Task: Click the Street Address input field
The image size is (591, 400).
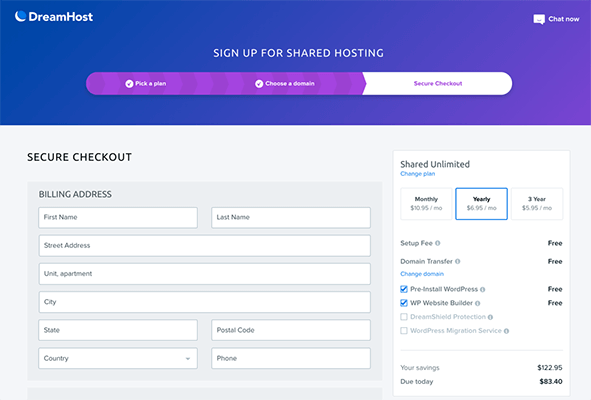Action: click(x=205, y=245)
